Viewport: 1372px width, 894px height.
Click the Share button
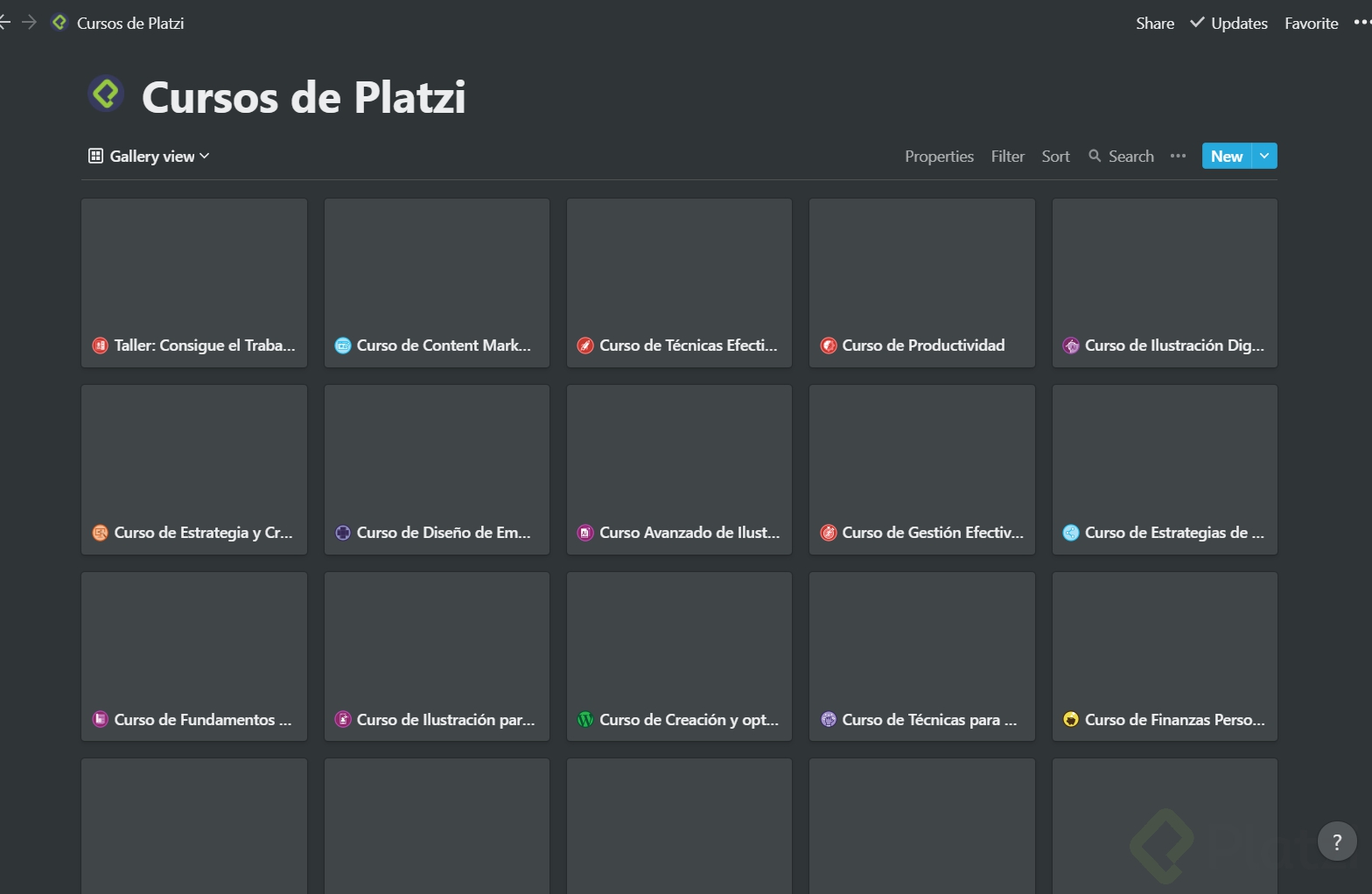1155,24
